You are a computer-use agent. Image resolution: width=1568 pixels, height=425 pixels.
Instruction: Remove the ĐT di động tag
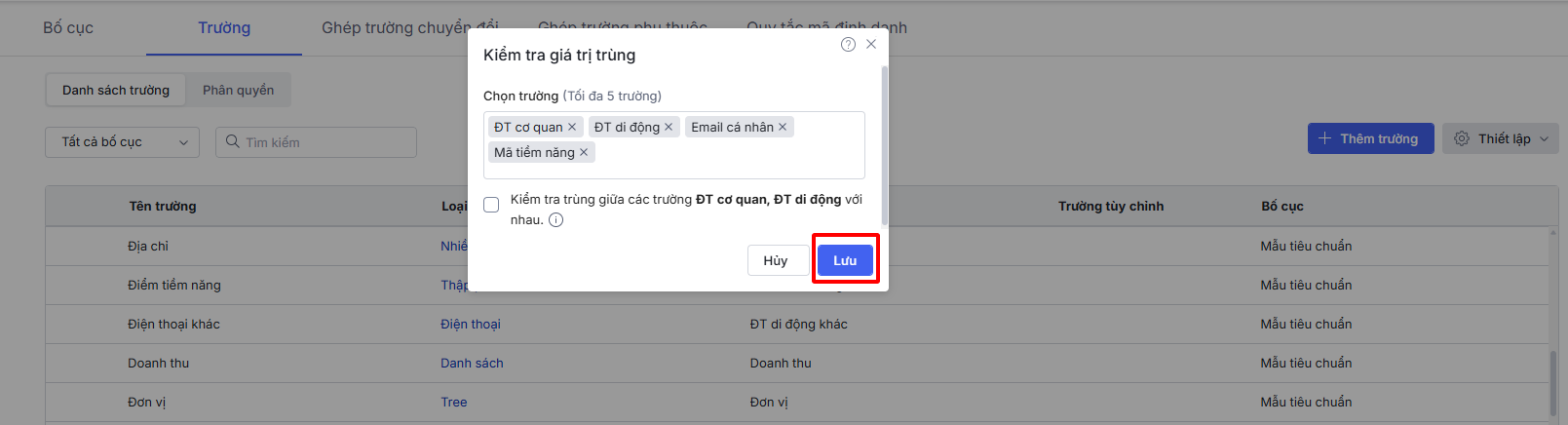pos(669,127)
